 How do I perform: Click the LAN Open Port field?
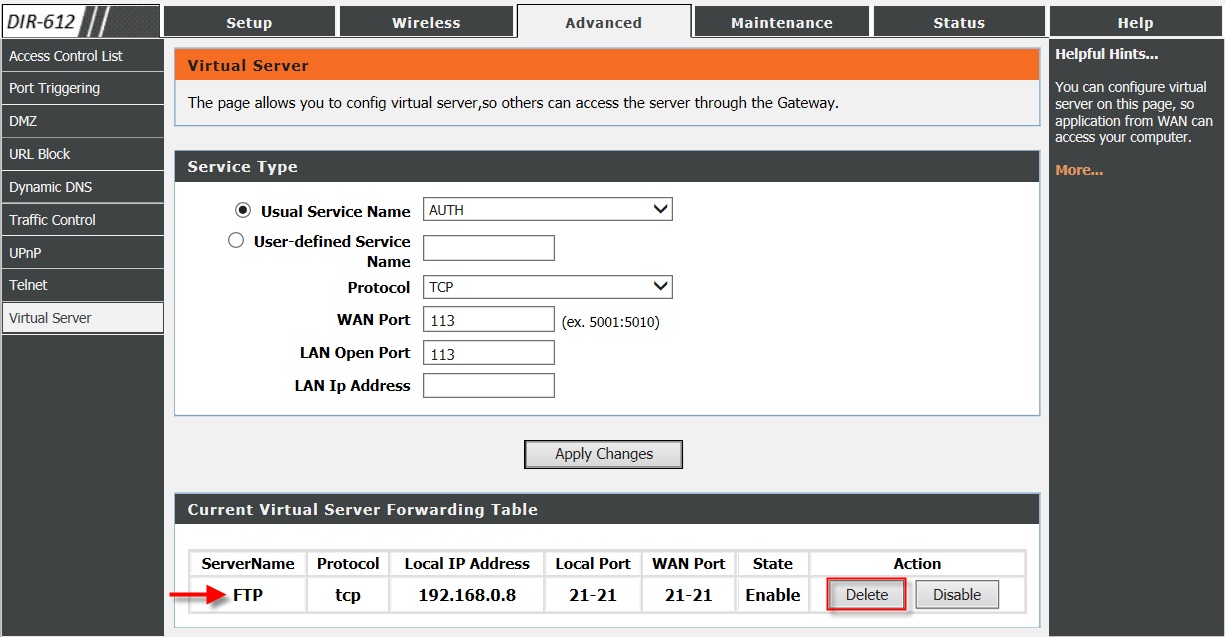click(489, 353)
